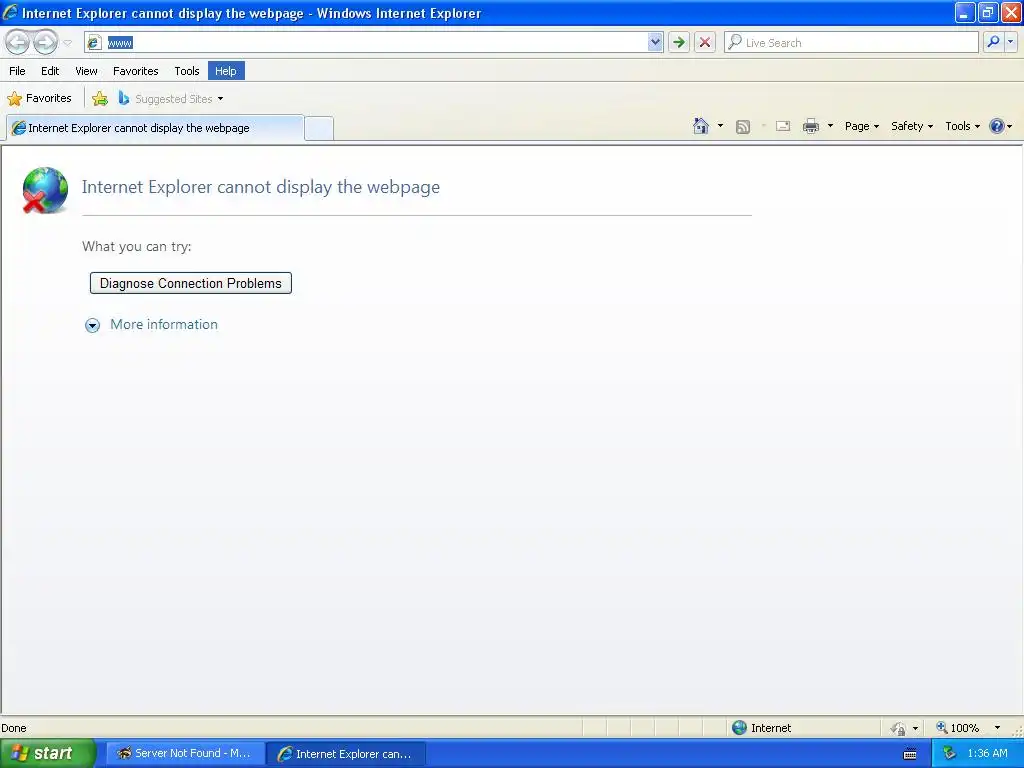Click the magnifier search button
The width and height of the screenshot is (1024, 768).
click(x=993, y=42)
